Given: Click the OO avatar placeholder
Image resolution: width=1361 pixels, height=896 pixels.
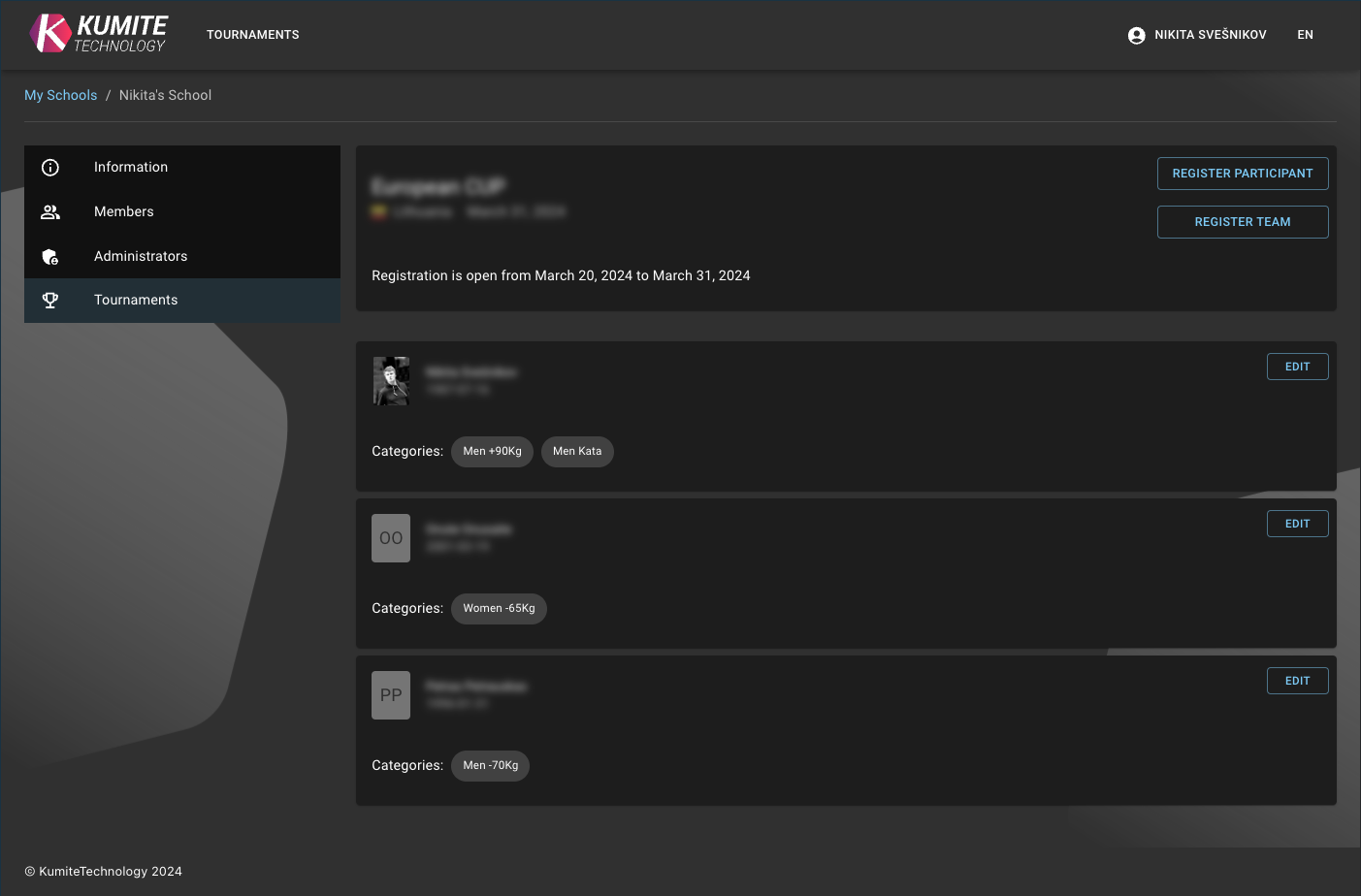Looking at the screenshot, I should pyautogui.click(x=391, y=538).
